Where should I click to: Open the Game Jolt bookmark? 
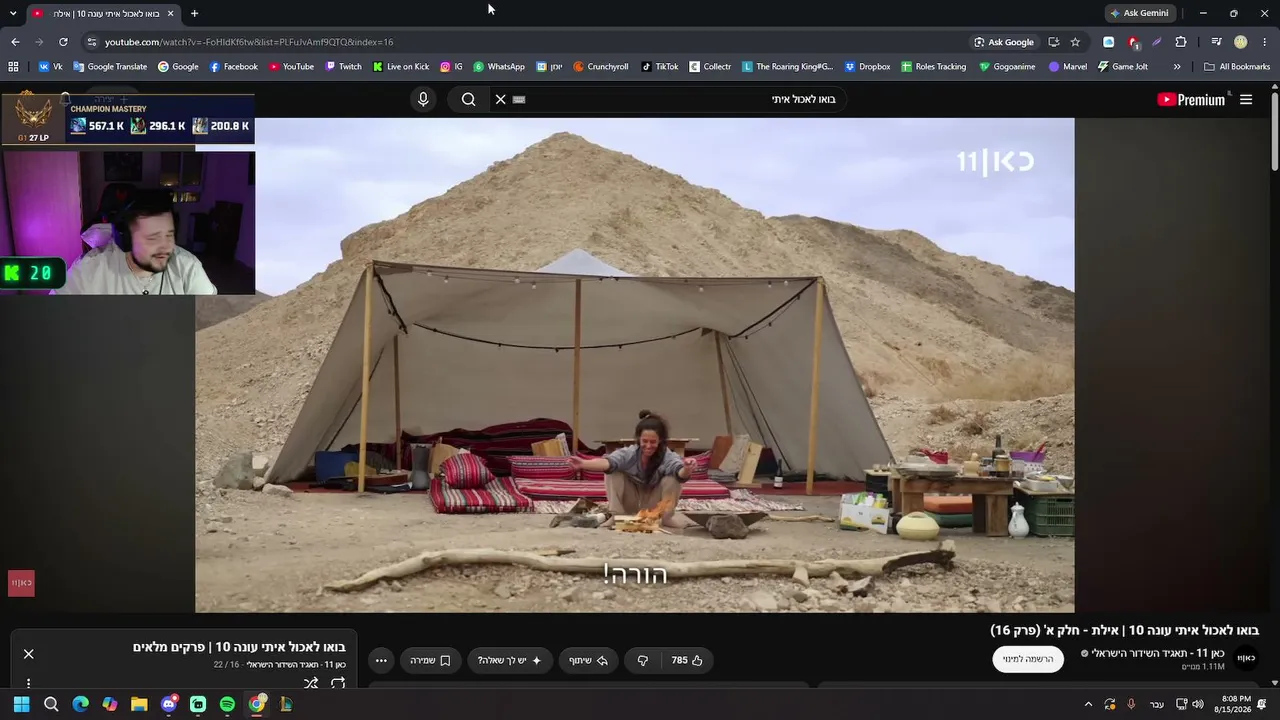click(1122, 67)
